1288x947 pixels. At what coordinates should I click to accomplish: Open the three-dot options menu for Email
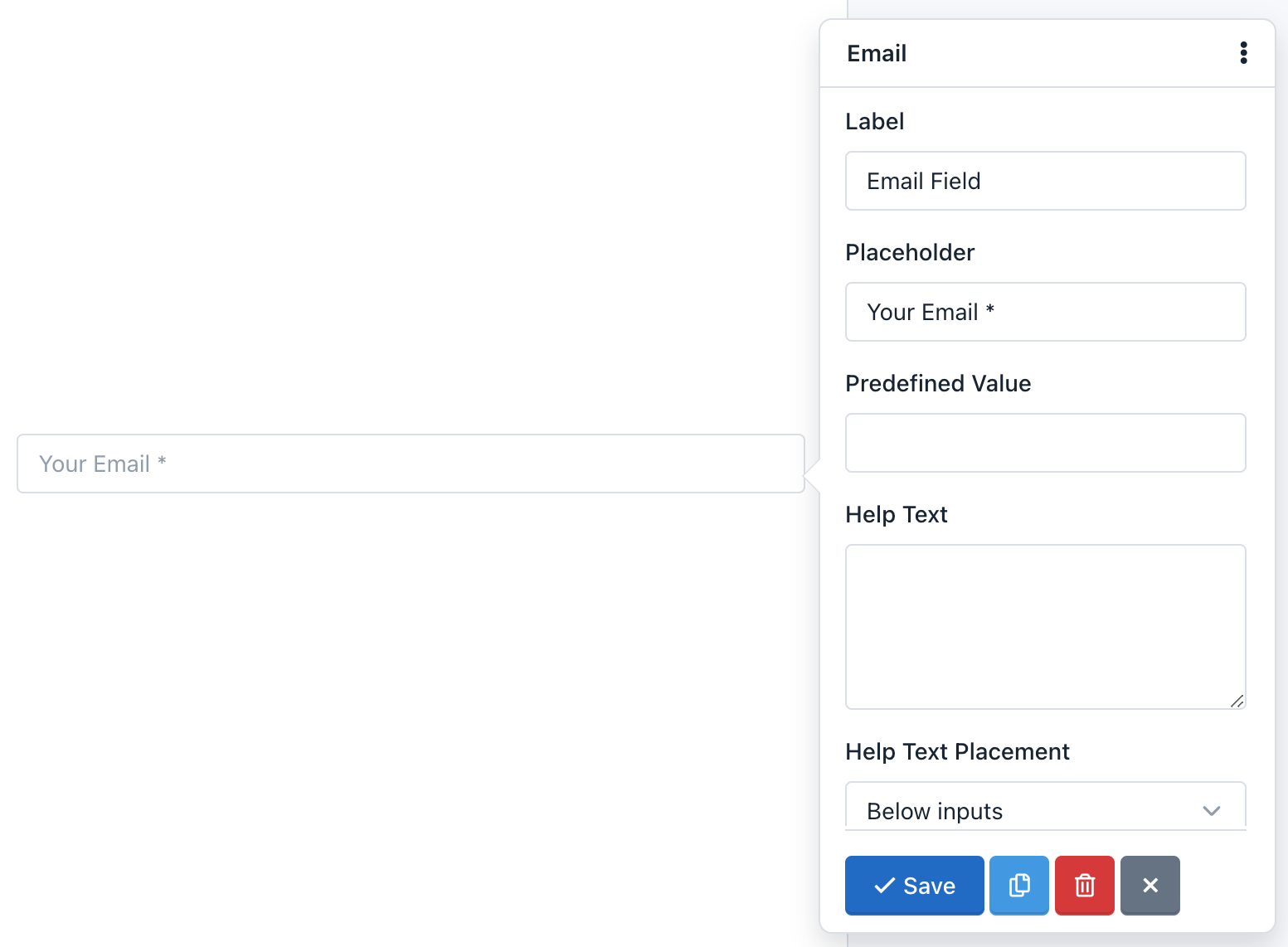coord(1243,52)
